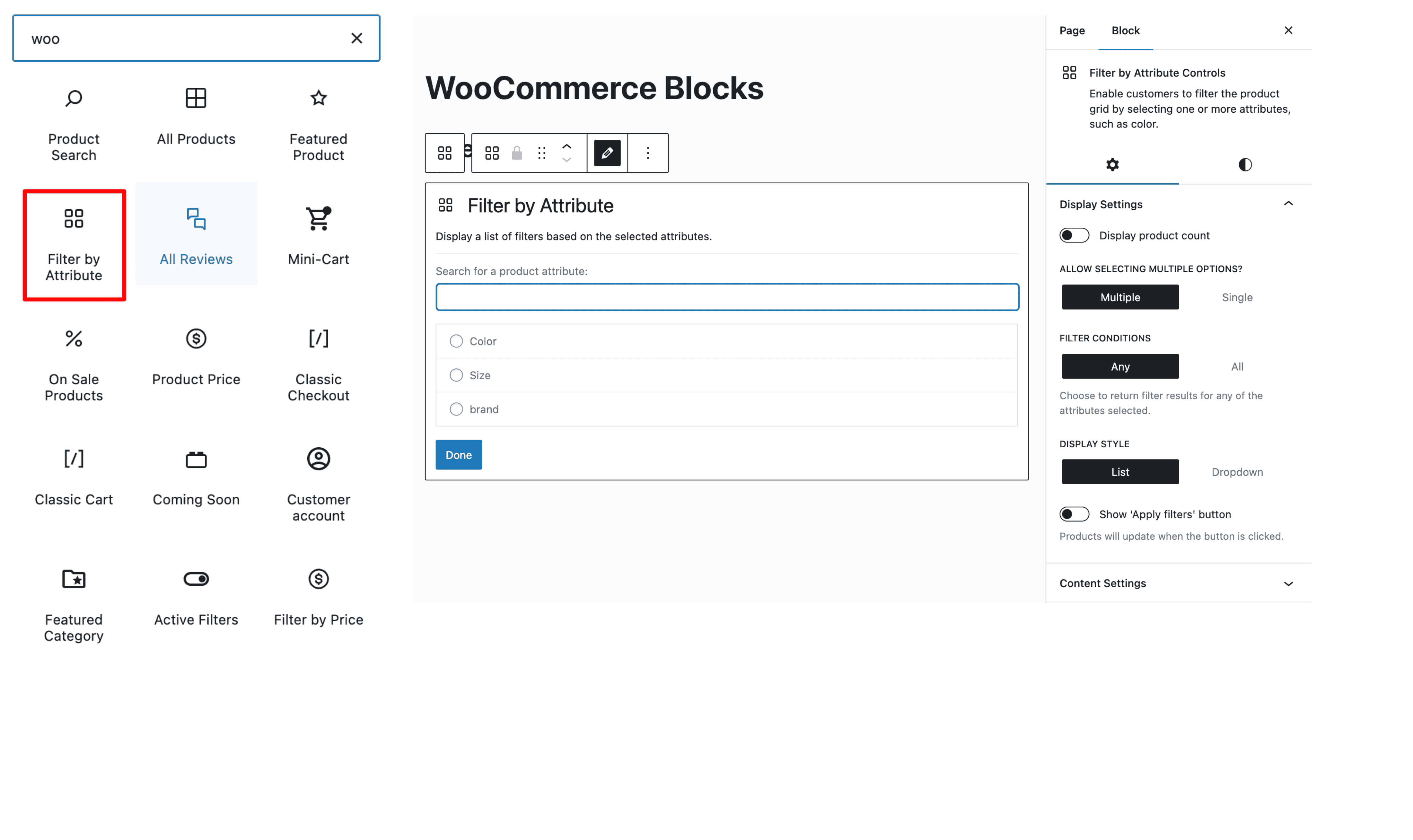Image resolution: width=1413 pixels, height=840 pixels.
Task: Insert the Filter by Attribute block
Action: tap(74, 245)
